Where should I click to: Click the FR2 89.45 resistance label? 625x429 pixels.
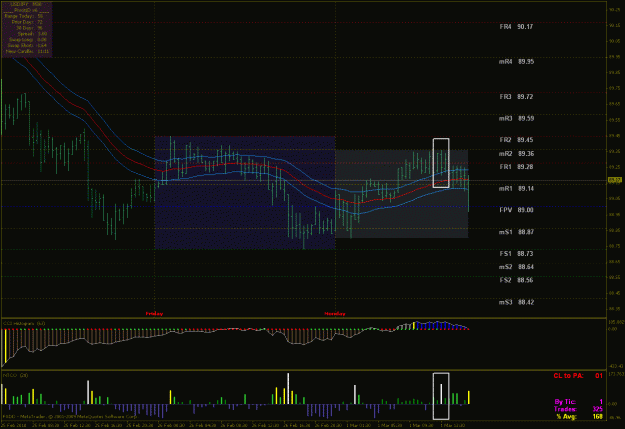coord(516,140)
